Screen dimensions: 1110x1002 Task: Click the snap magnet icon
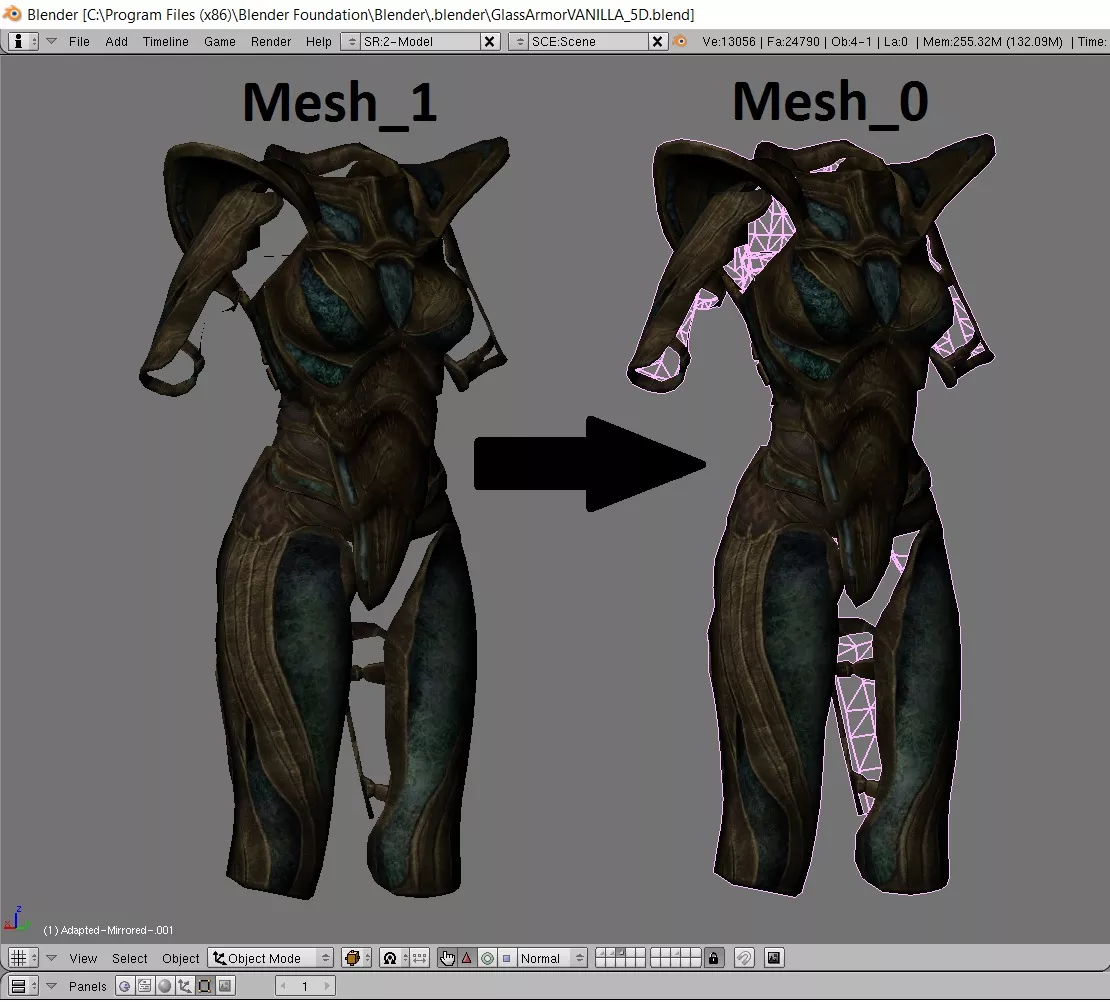(x=744, y=958)
